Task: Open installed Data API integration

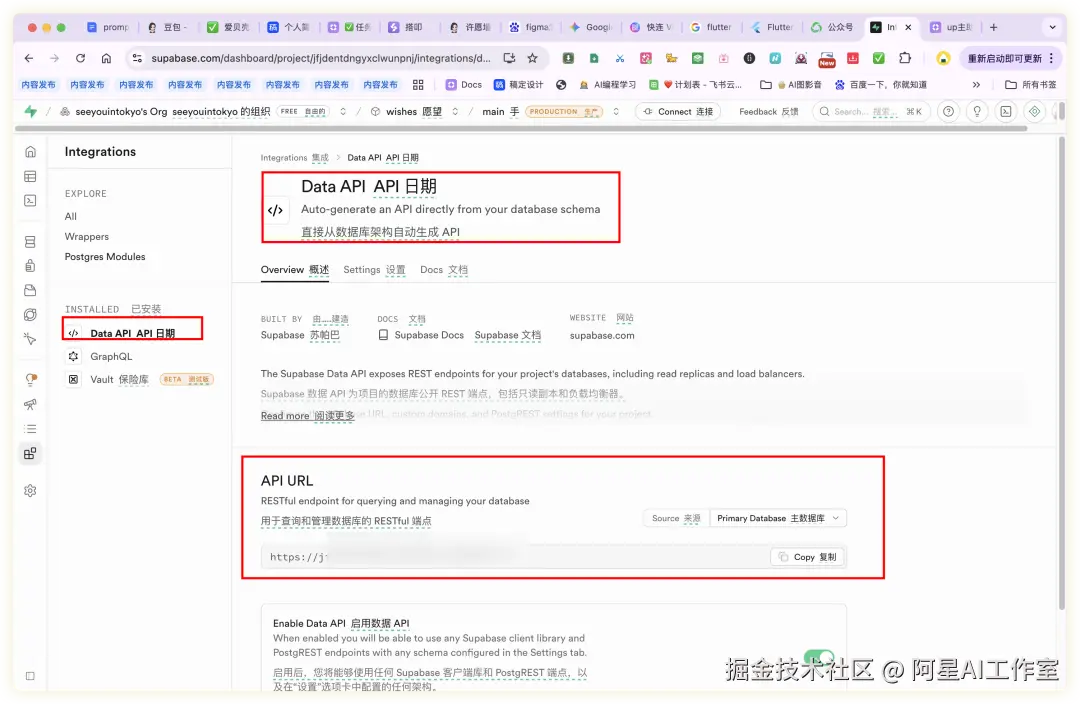Action: pos(132,333)
